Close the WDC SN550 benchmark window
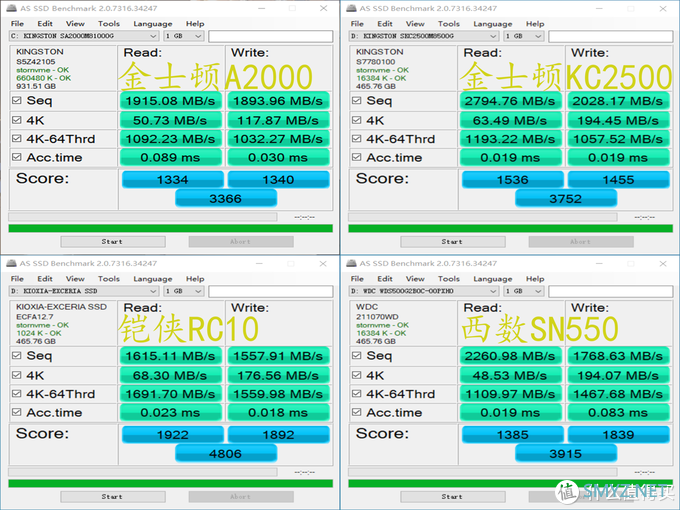Viewport: 680px width, 510px height. [x=663, y=263]
